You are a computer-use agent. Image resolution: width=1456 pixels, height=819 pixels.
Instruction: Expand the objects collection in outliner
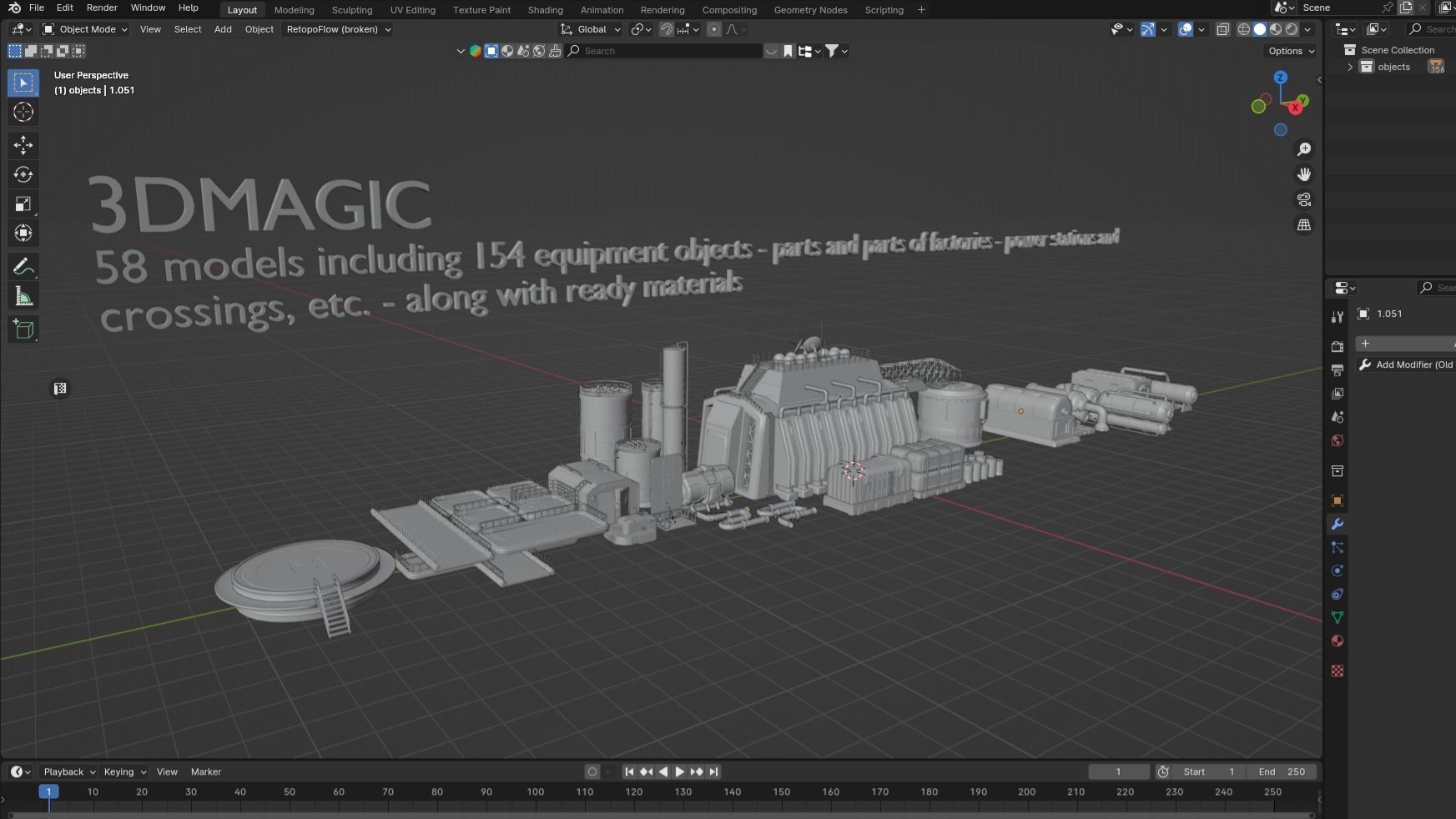1350,67
